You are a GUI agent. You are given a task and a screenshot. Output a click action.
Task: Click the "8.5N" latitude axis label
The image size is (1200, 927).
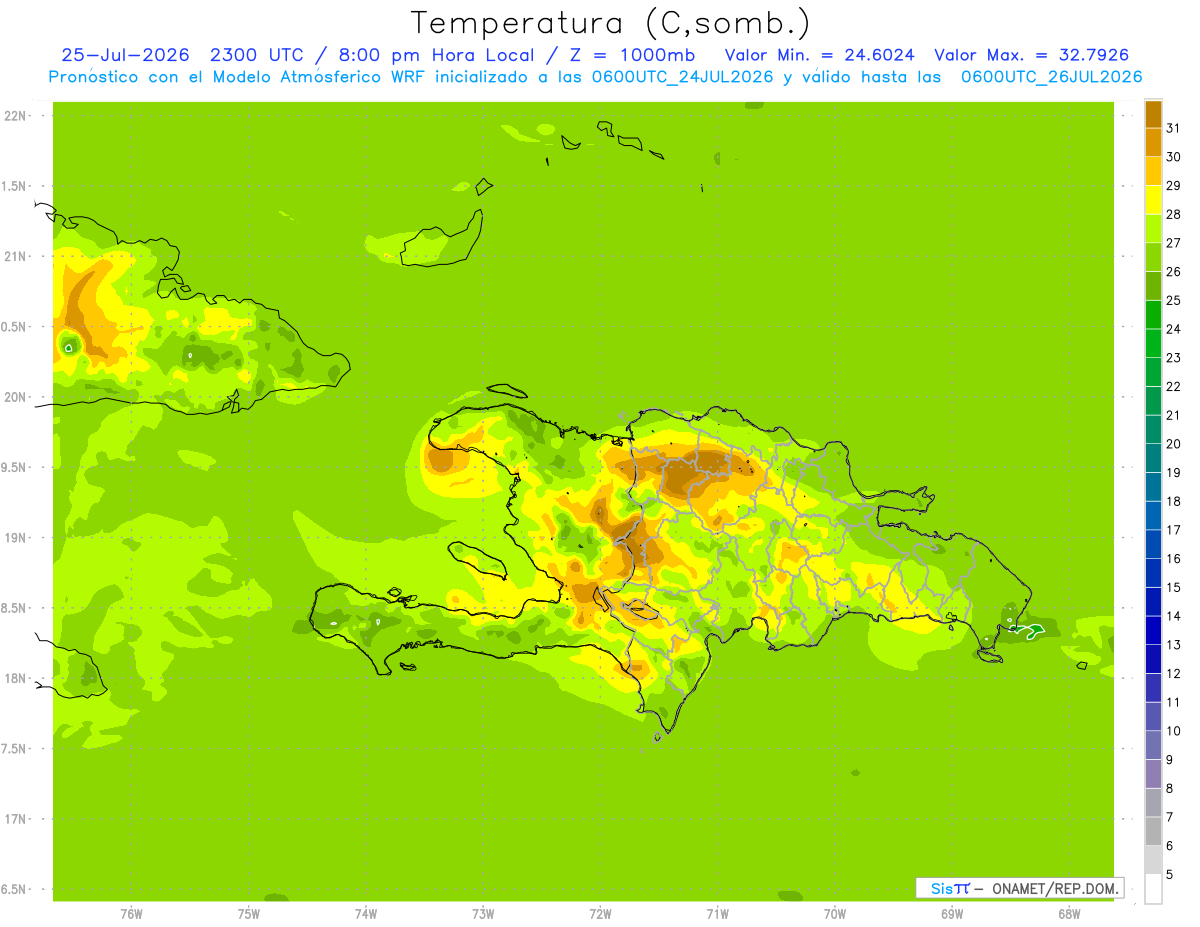(14, 608)
